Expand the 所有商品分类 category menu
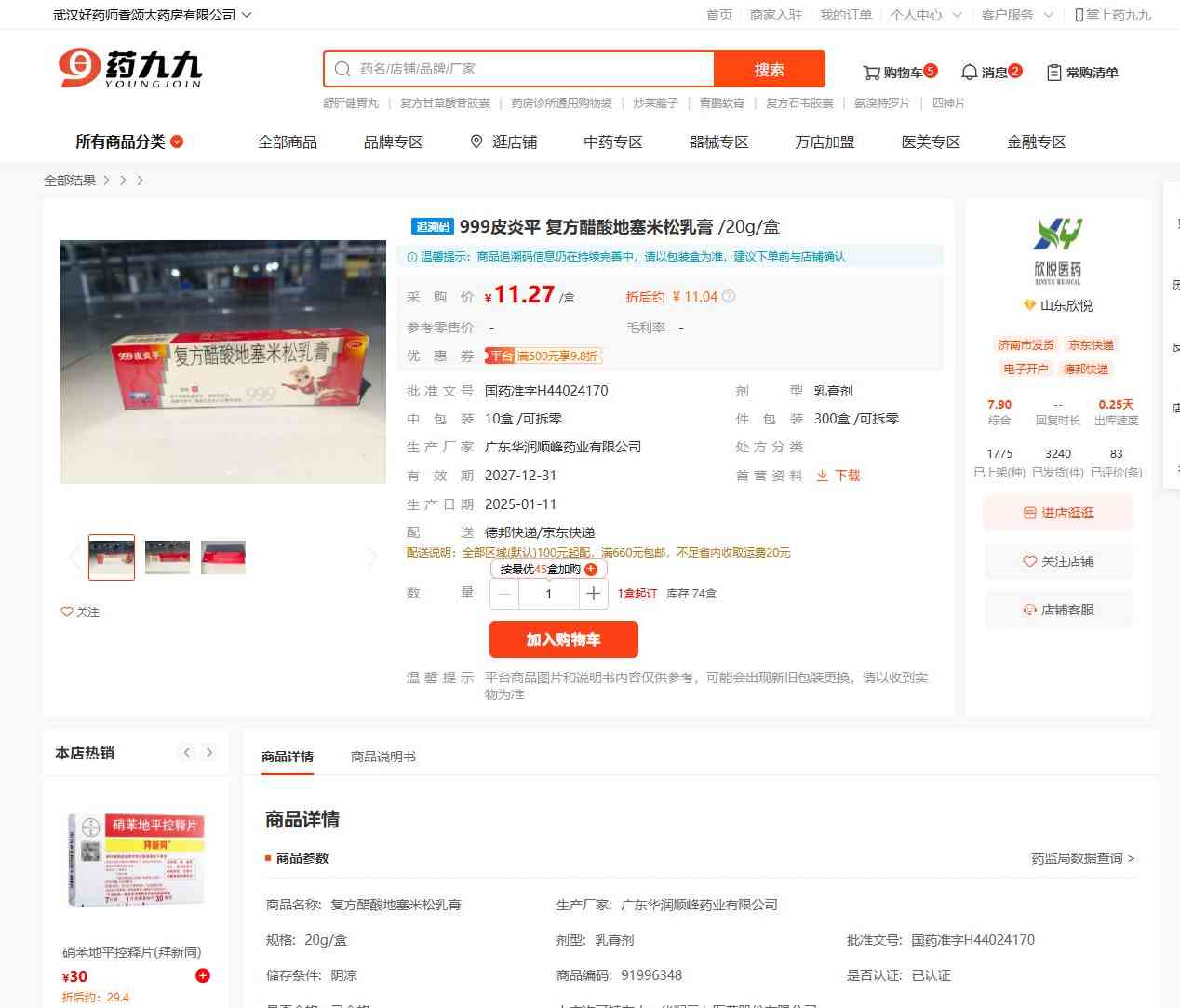 [129, 141]
